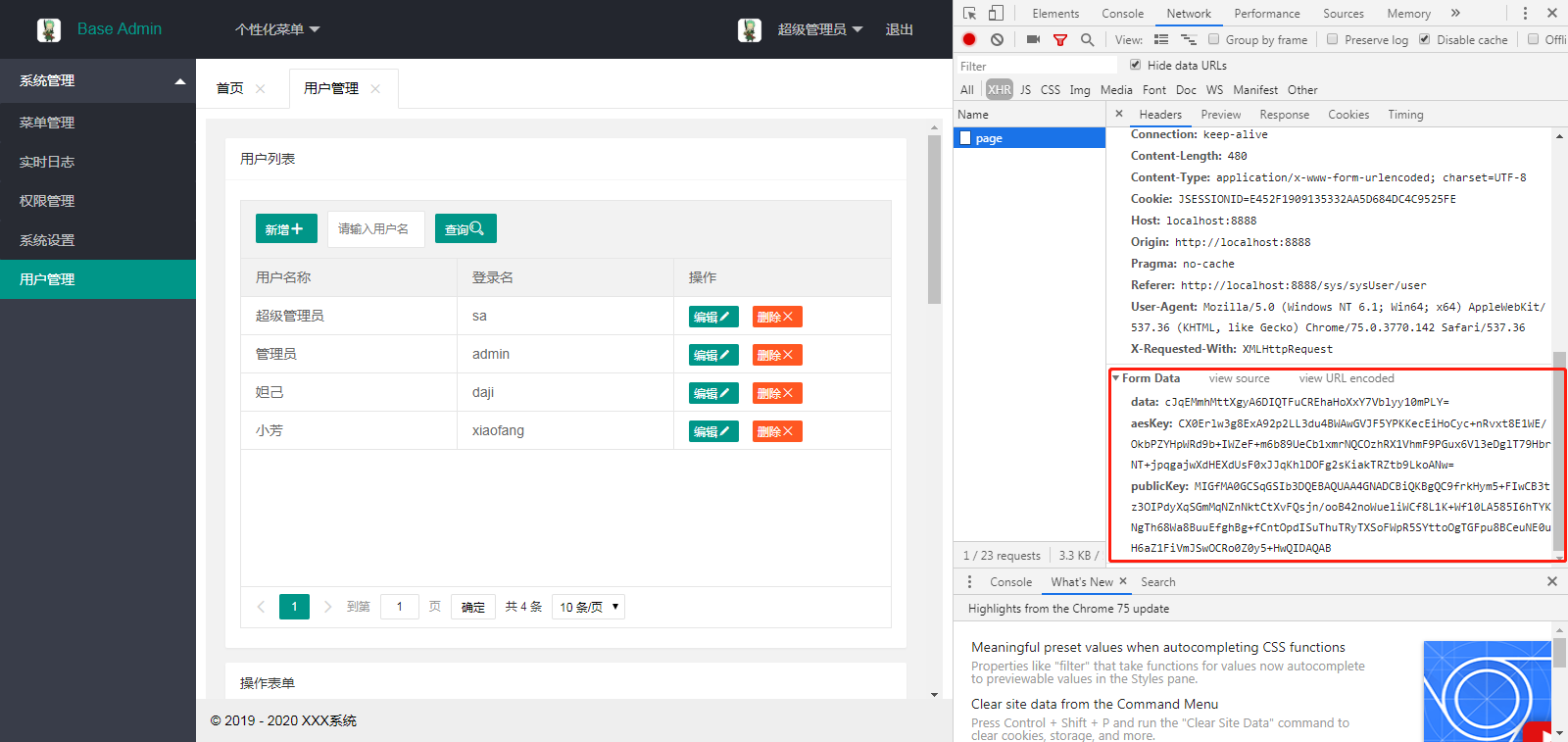This screenshot has width=1568, height=742.
Task: Click the 请输入用户名 input field
Action: pos(376,228)
